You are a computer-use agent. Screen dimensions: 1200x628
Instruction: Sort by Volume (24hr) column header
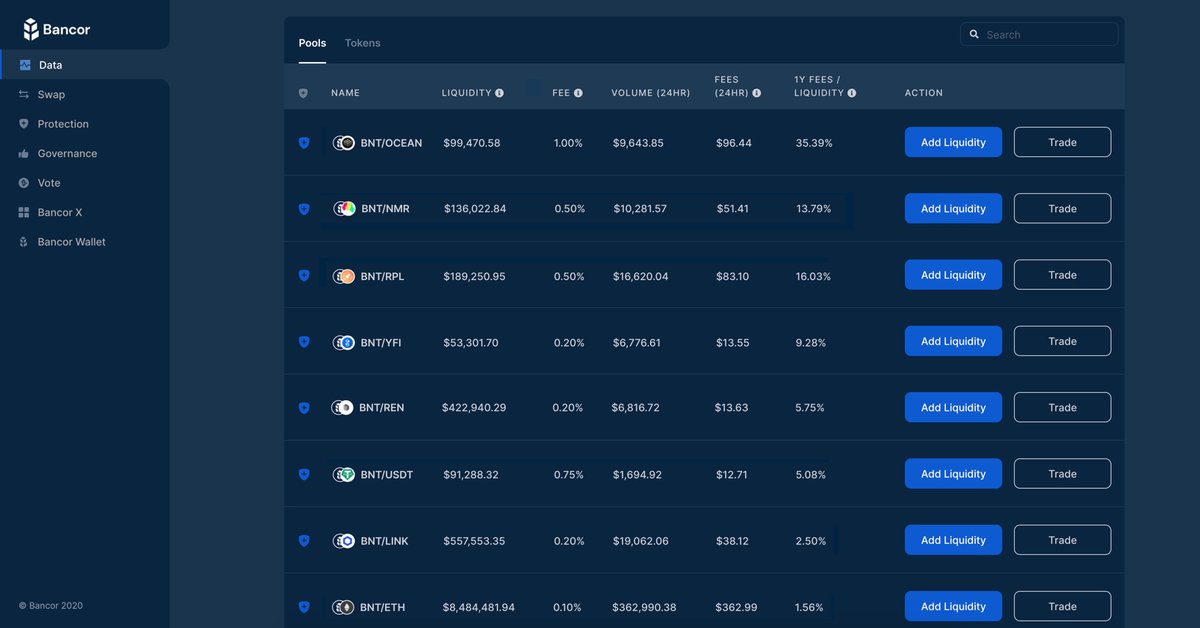pyautogui.click(x=651, y=93)
